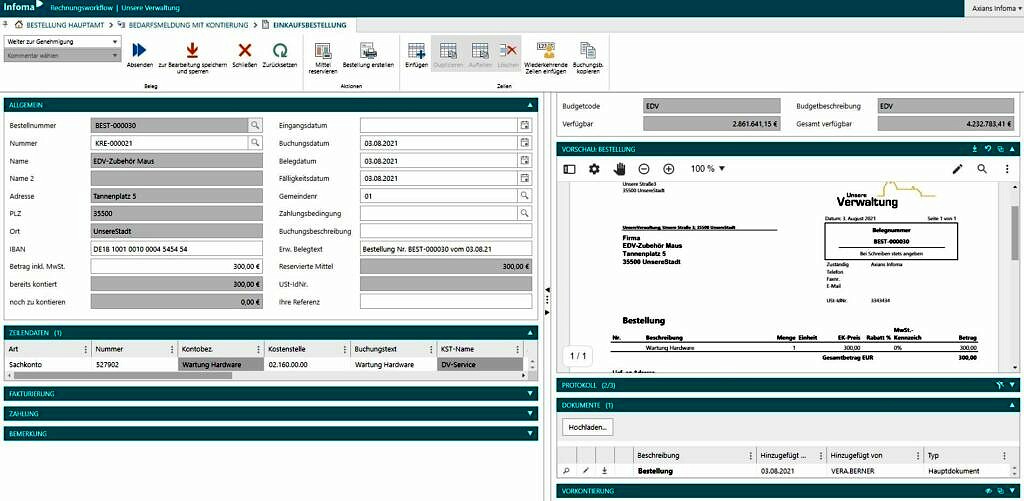Save for processing and lock icon
Screen dimensions: 1024x501
(x=192, y=50)
